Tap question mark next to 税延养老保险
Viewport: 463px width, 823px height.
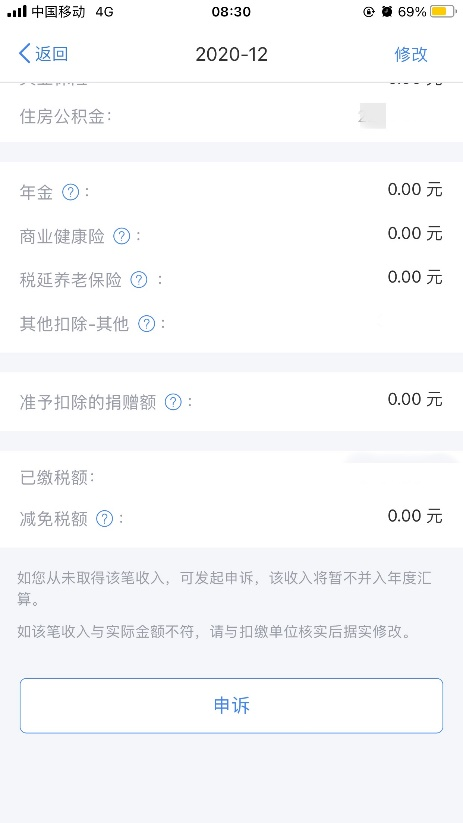coord(139,280)
